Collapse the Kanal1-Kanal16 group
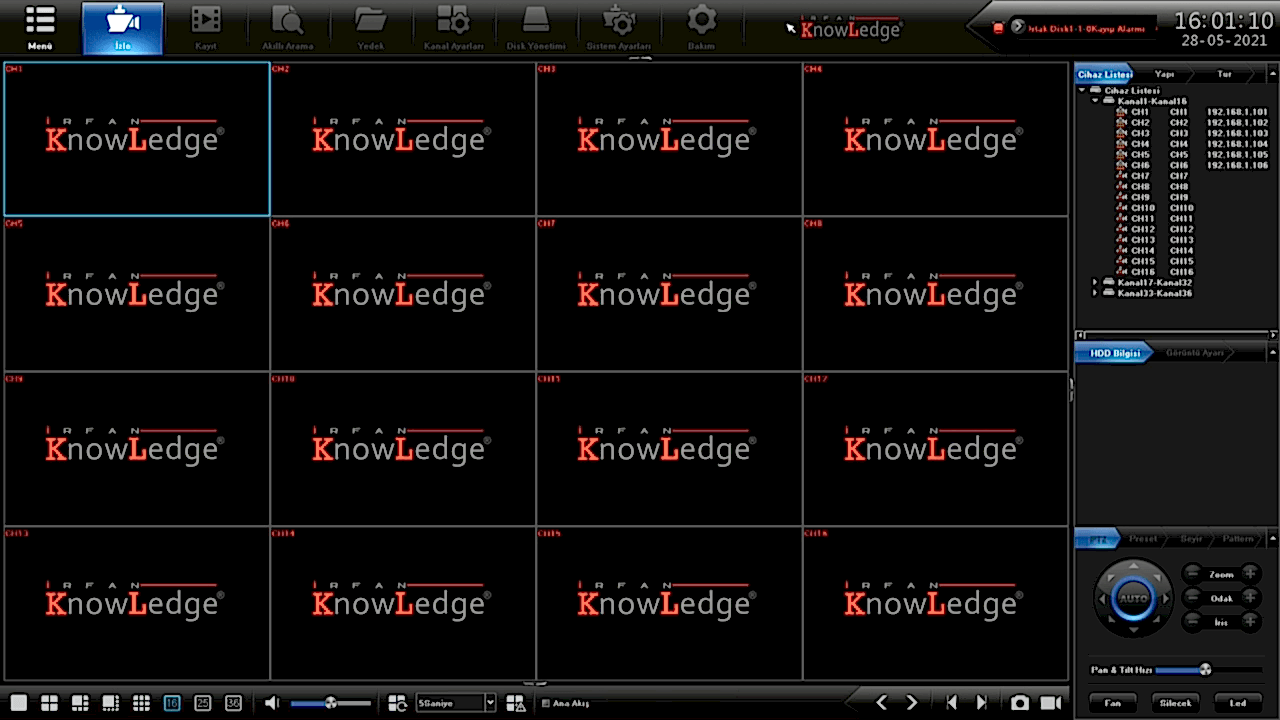Viewport: 1280px width, 720px height. tap(1095, 101)
